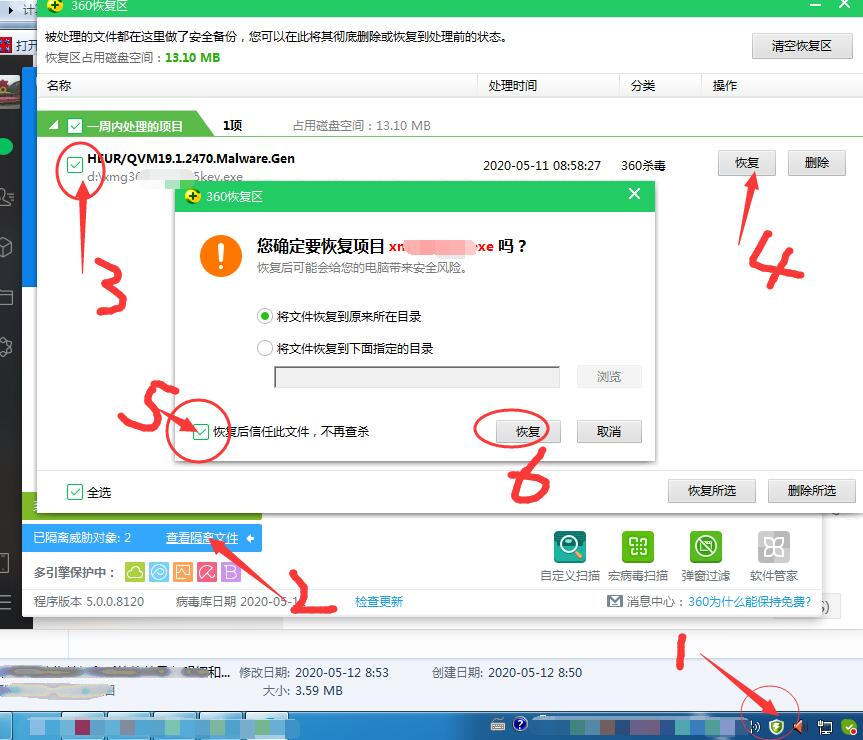Close the 360恢复区 confirmation dialog

pos(634,194)
